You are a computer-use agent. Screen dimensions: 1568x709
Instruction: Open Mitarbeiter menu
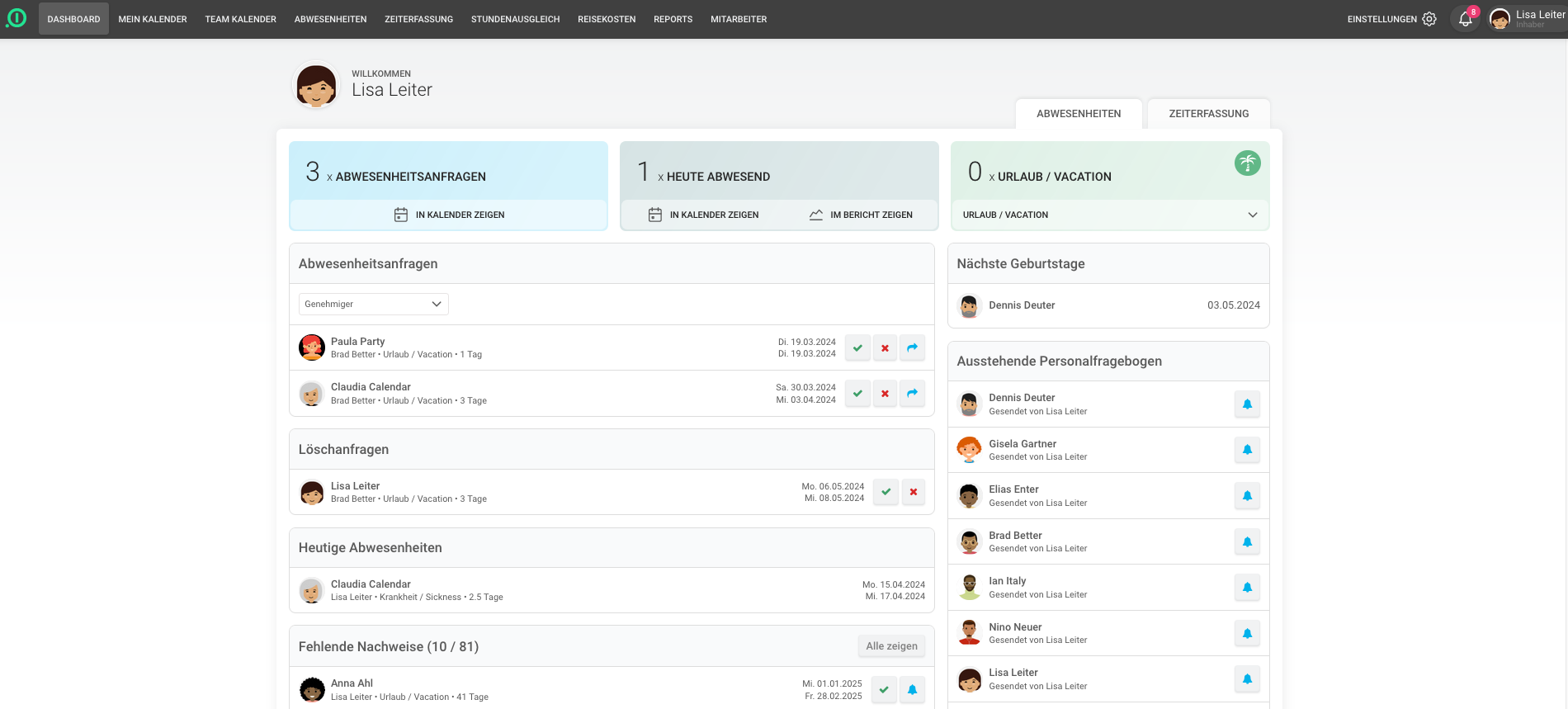tap(739, 19)
